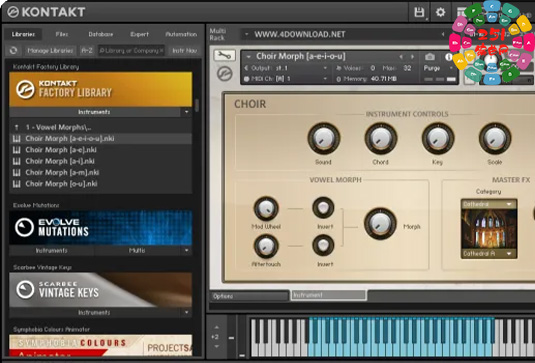The image size is (535, 363).
Task: Click the Scale knob
Action: click(495, 139)
